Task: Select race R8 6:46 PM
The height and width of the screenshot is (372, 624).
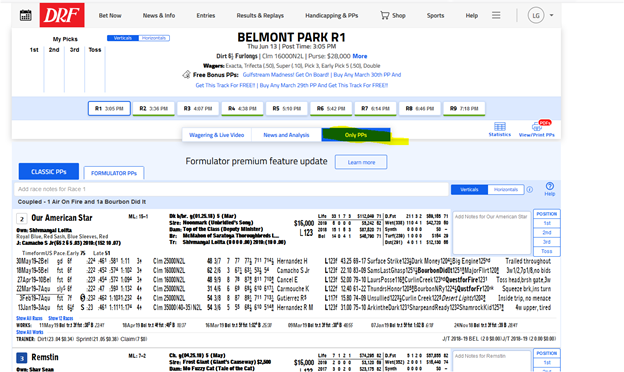Action: pyautogui.click(x=420, y=108)
